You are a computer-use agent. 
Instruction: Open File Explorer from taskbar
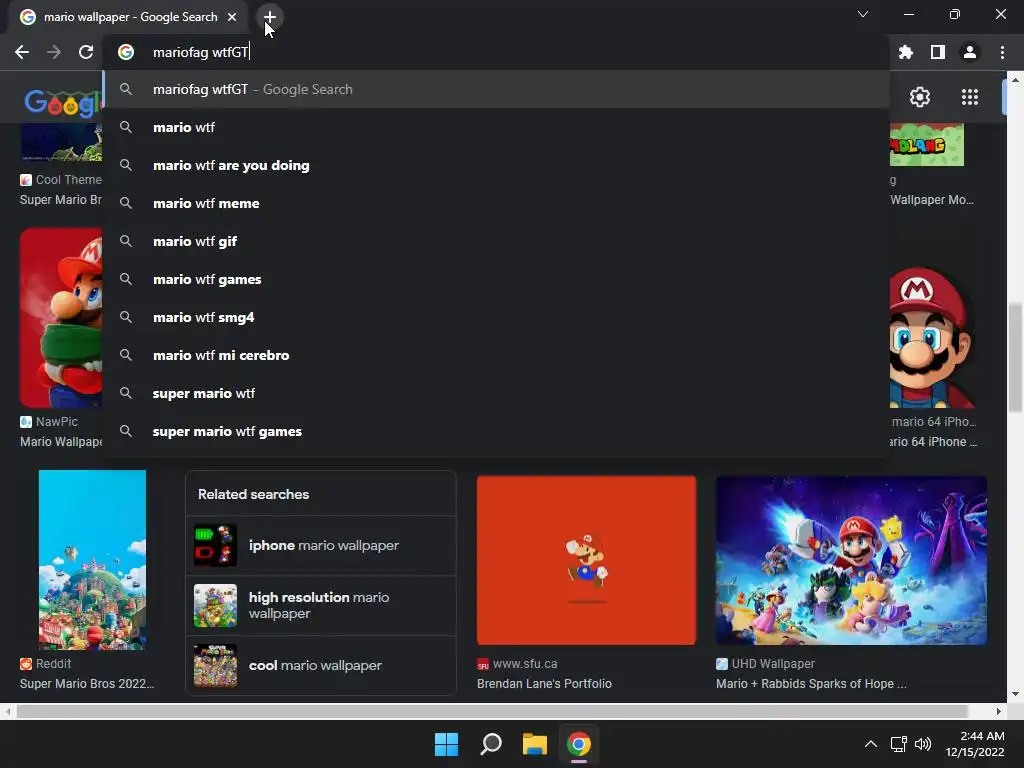(x=534, y=744)
